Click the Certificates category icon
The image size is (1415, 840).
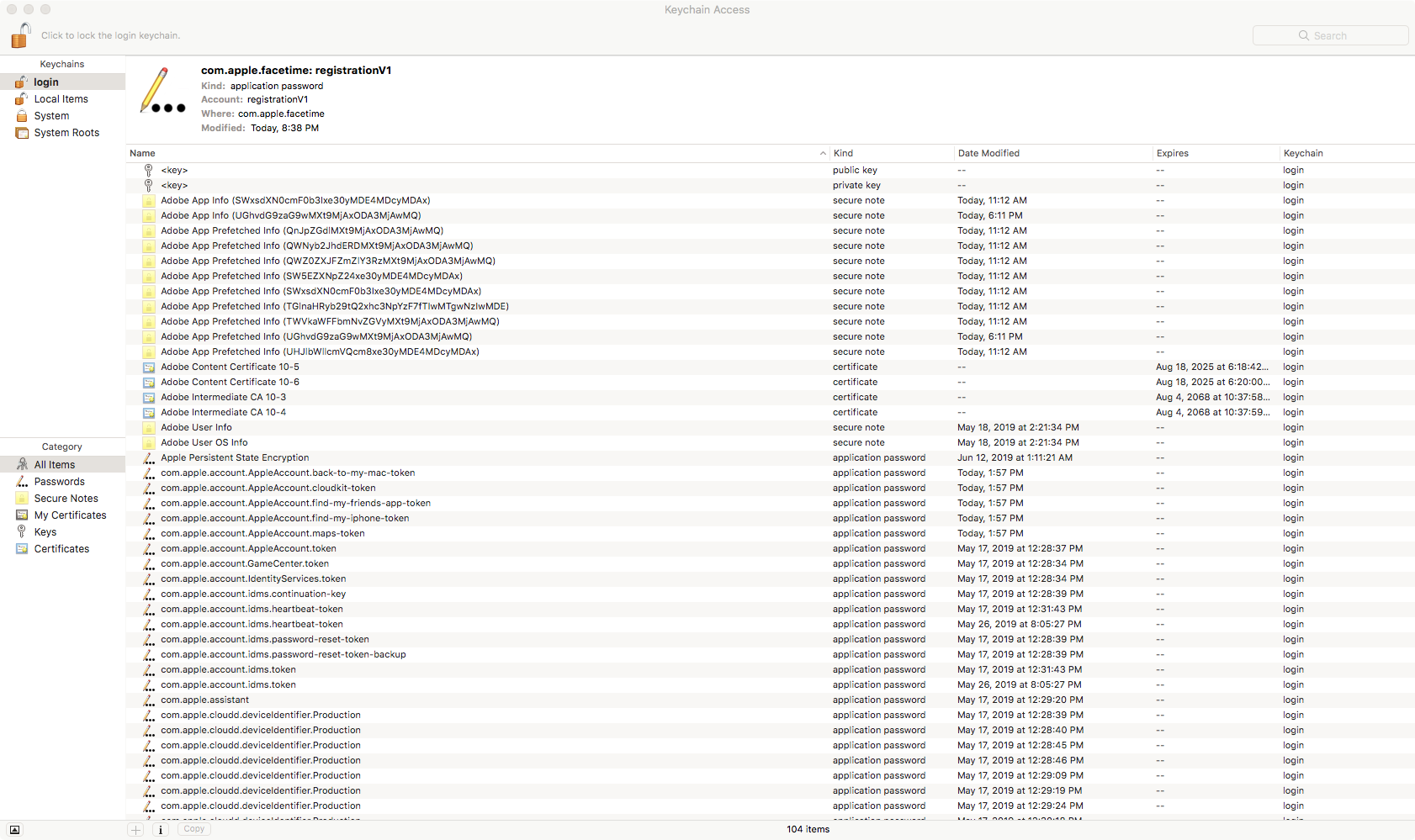pyautogui.click(x=20, y=548)
